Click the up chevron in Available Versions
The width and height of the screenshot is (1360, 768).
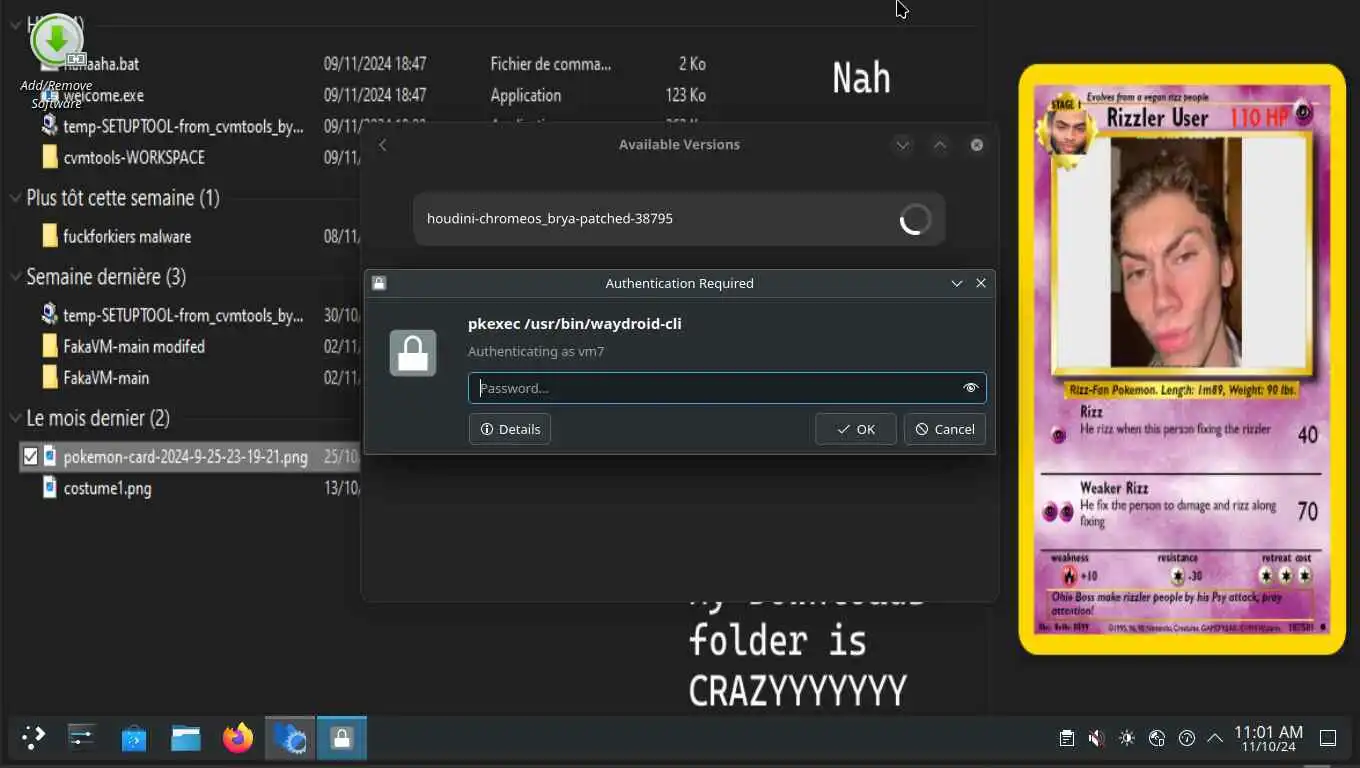940,145
